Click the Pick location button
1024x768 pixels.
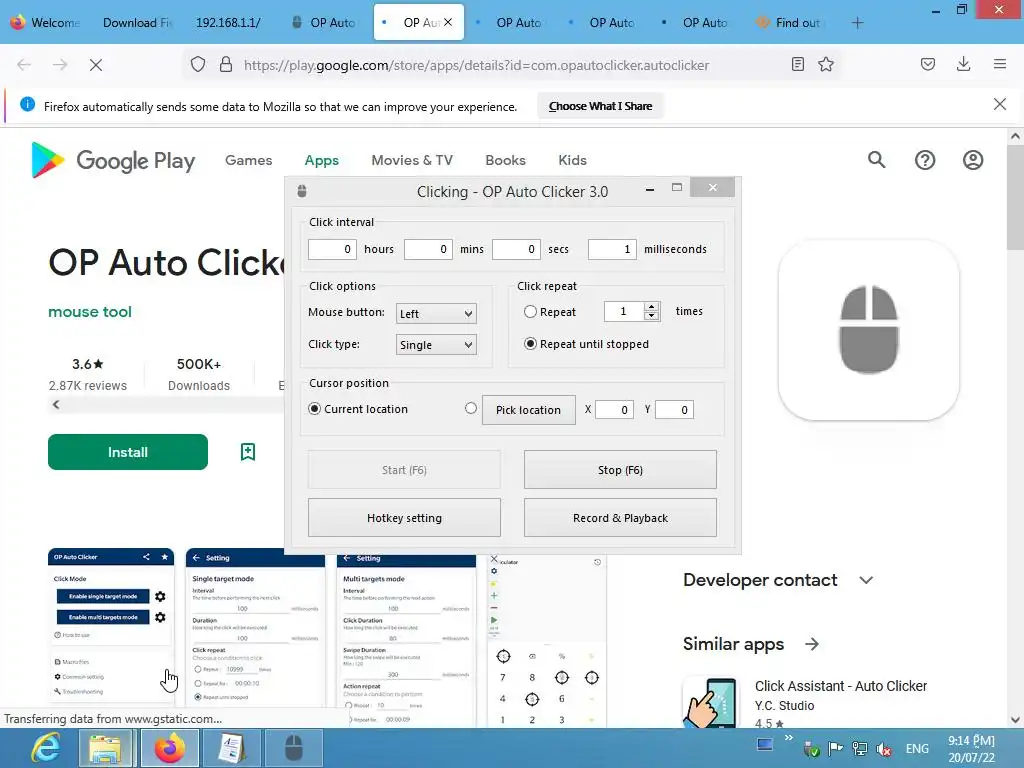click(x=528, y=410)
